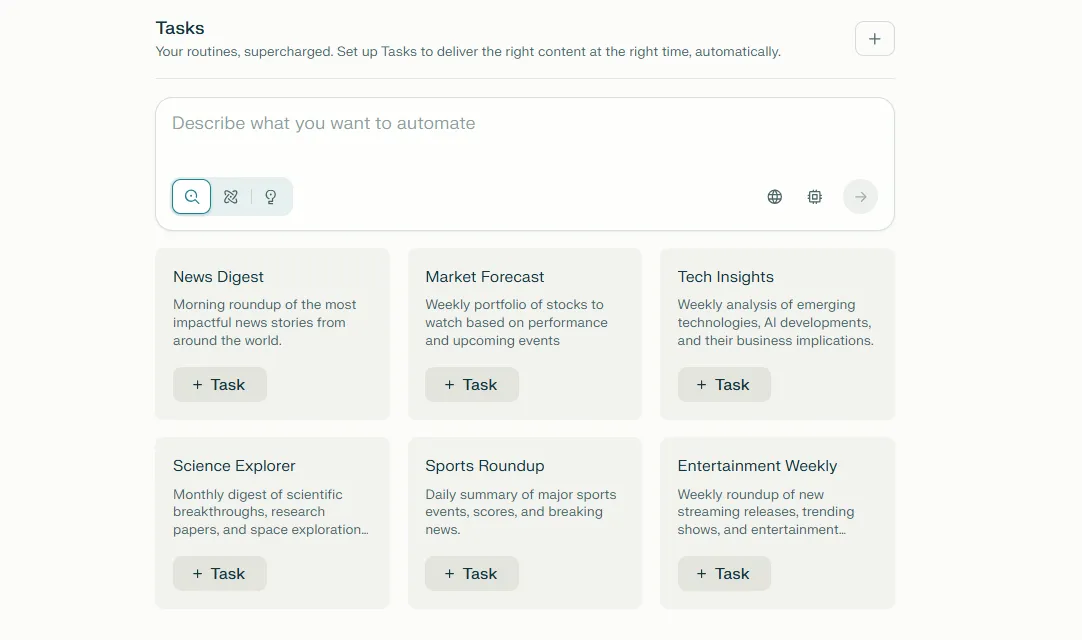Screen dimensions: 1082x640
Task: Add the Sports Roundup task
Action: point(472,574)
